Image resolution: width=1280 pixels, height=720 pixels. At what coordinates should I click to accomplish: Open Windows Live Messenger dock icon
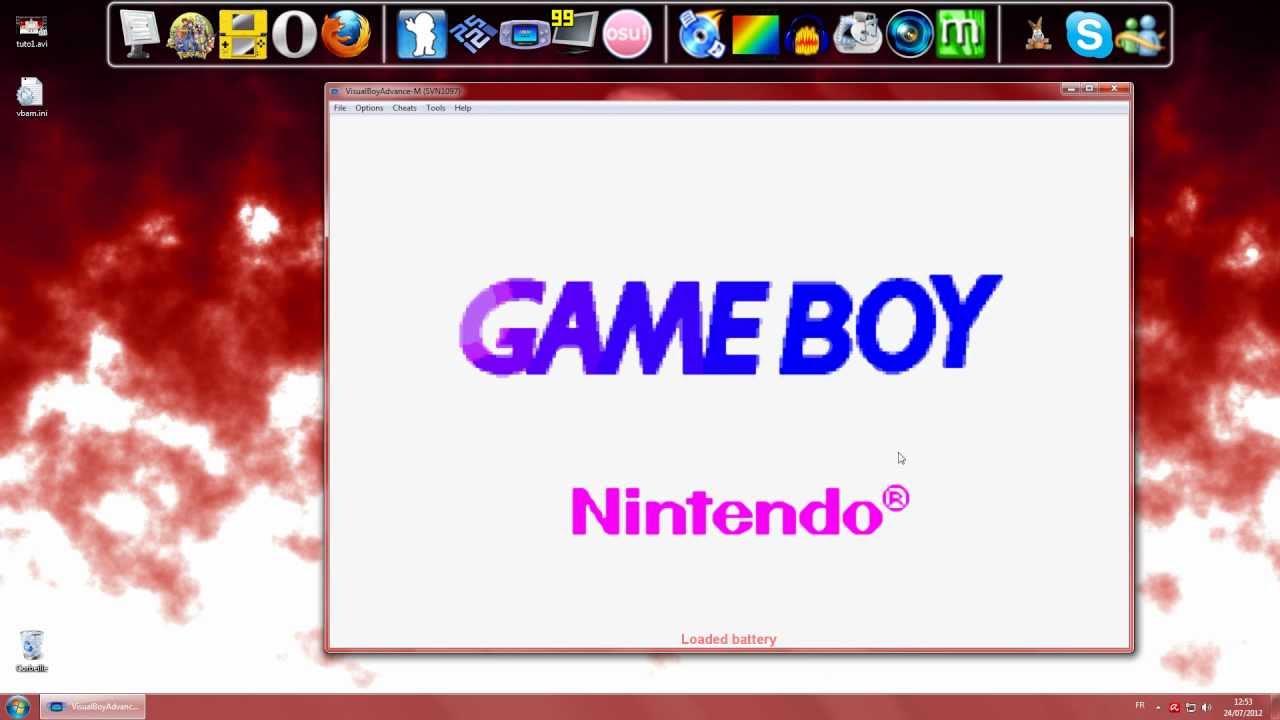(x=1140, y=36)
